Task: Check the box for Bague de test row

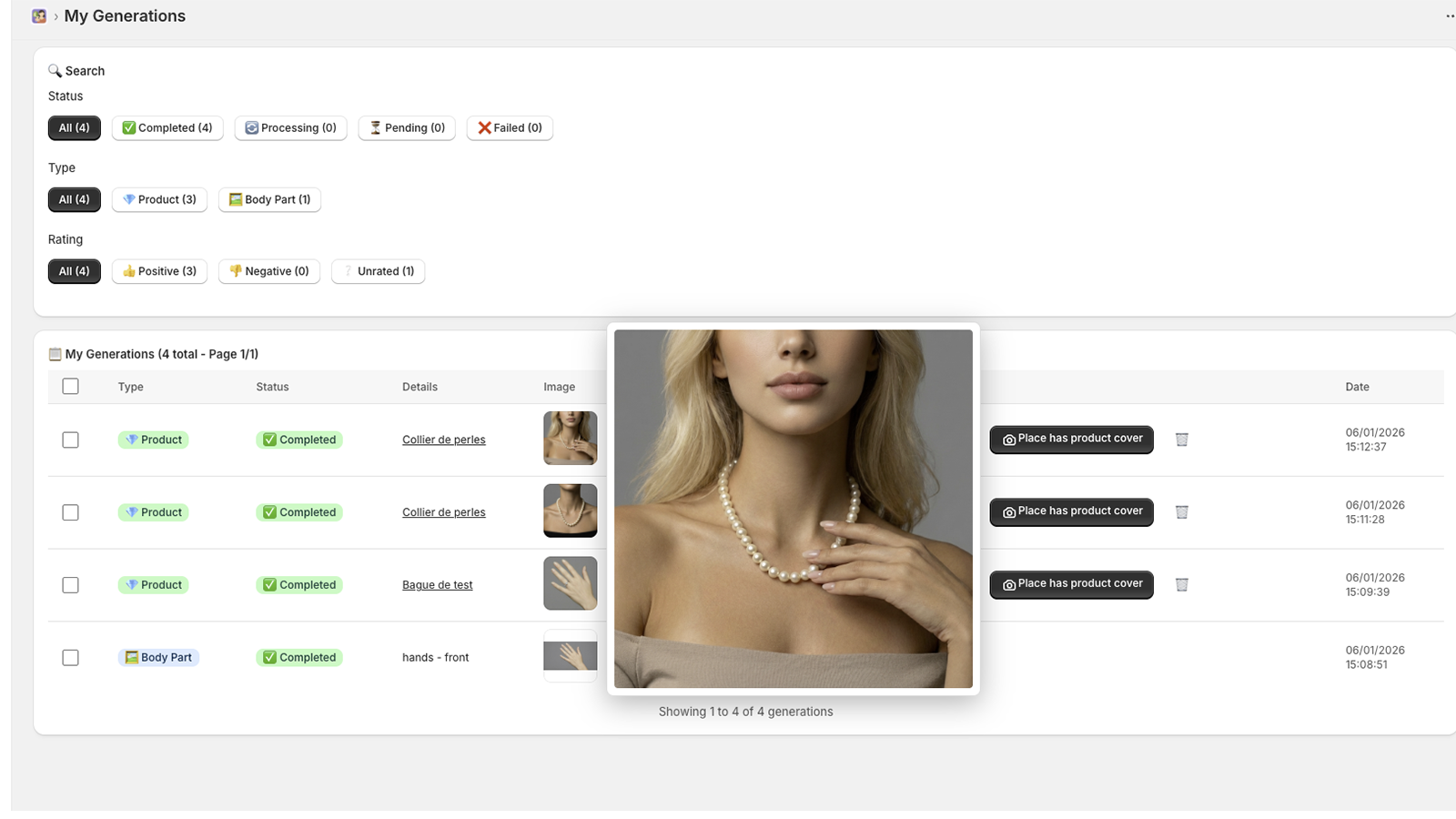Action: click(x=70, y=585)
